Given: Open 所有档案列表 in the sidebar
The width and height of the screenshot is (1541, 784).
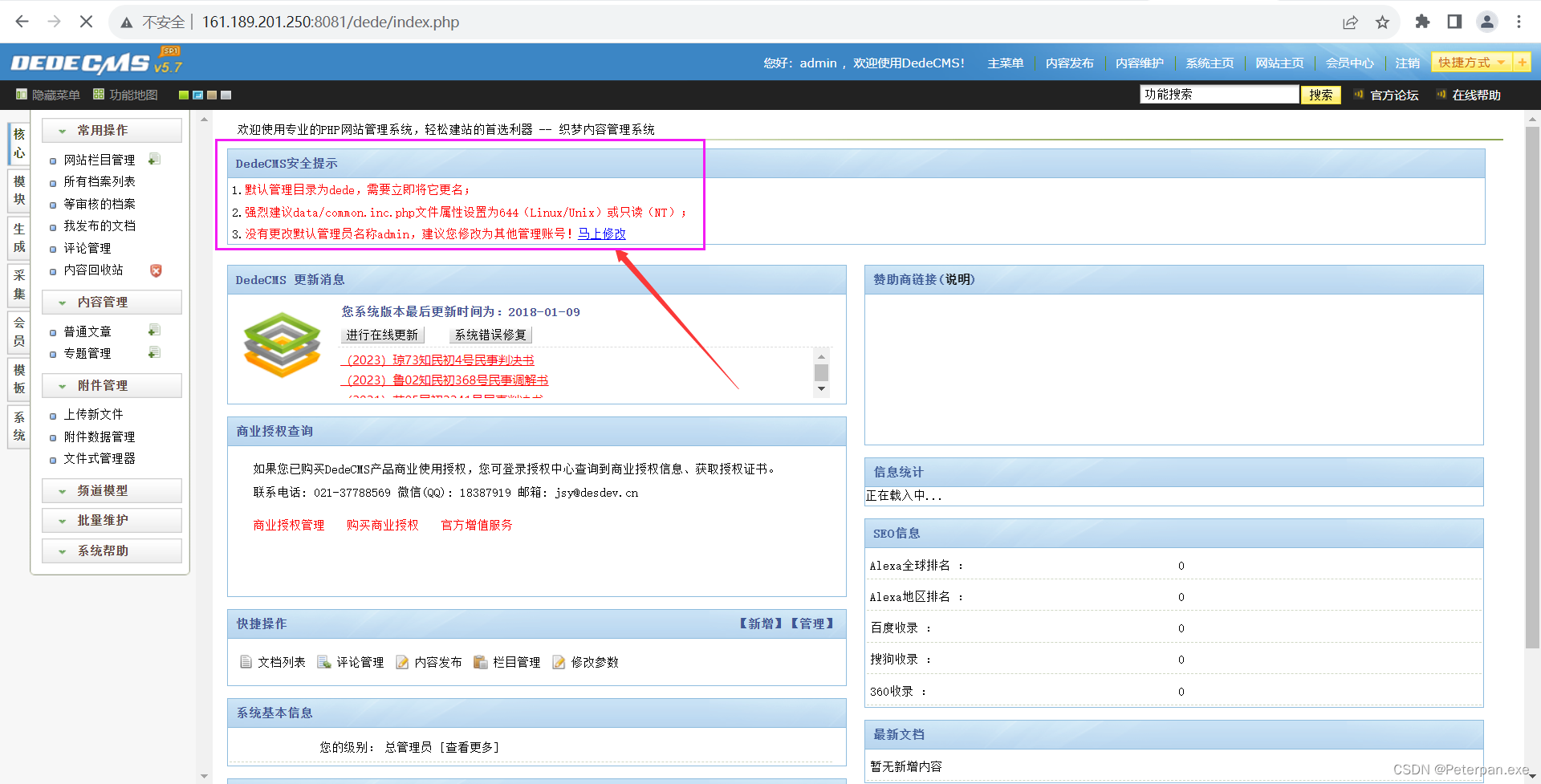Looking at the screenshot, I should [x=100, y=181].
